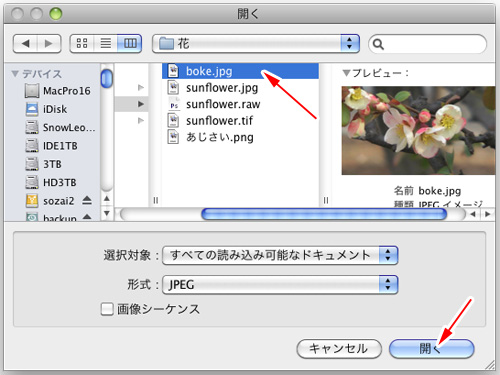The height and width of the screenshot is (375, 500).
Task: Switch to icon view mode
Action: pyautogui.click(x=82, y=44)
